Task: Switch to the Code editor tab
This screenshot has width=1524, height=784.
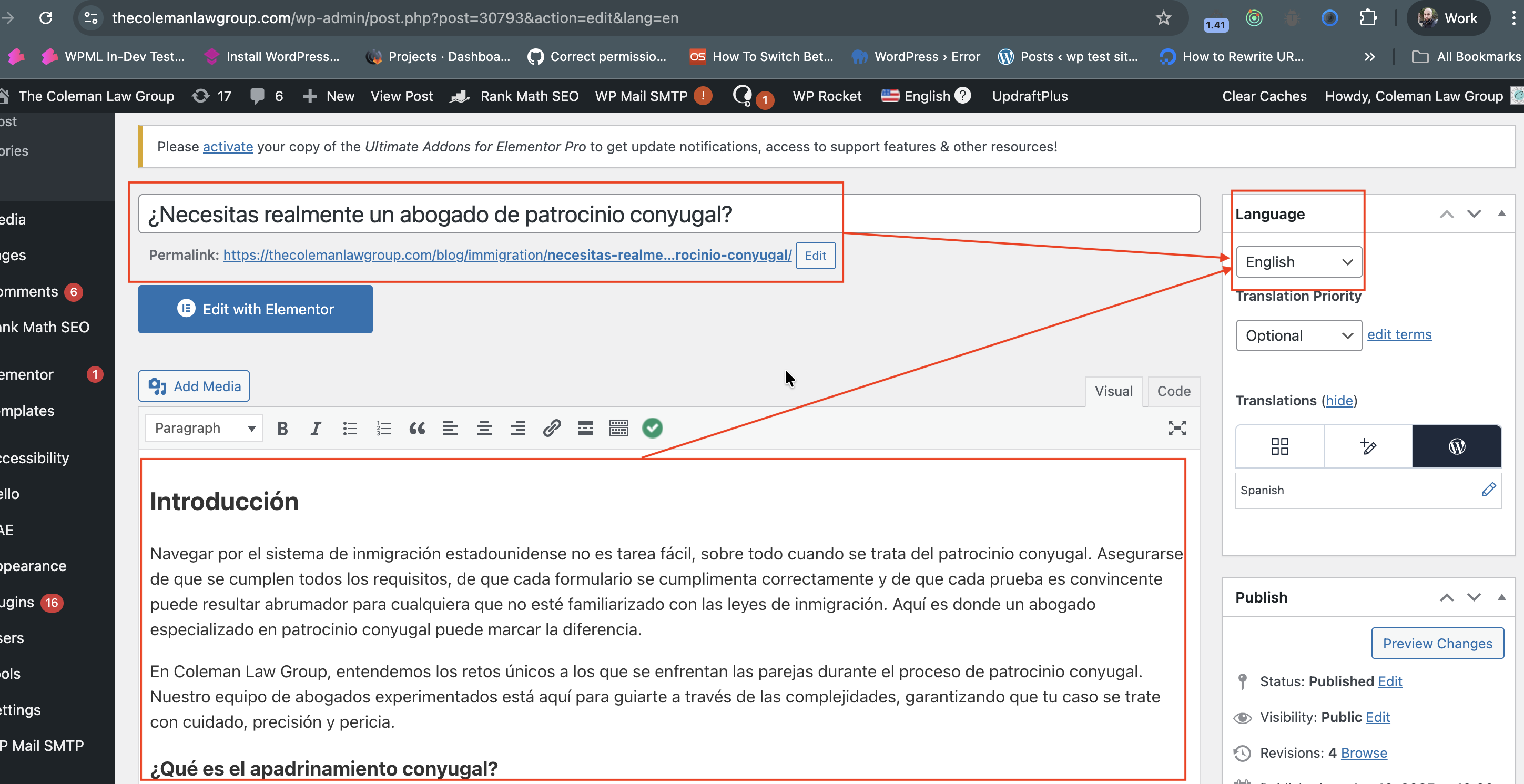Action: point(1173,391)
